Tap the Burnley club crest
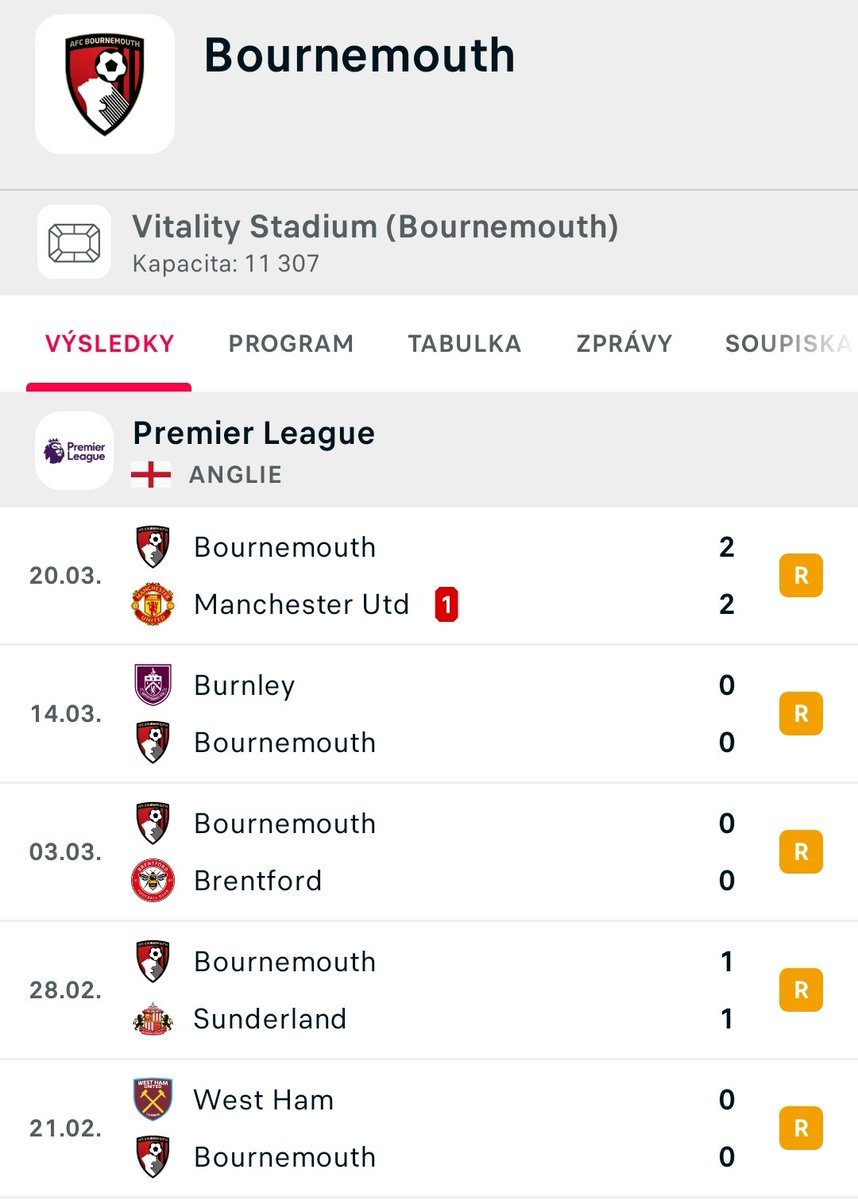Image resolution: width=858 pixels, height=1200 pixels. (153, 685)
